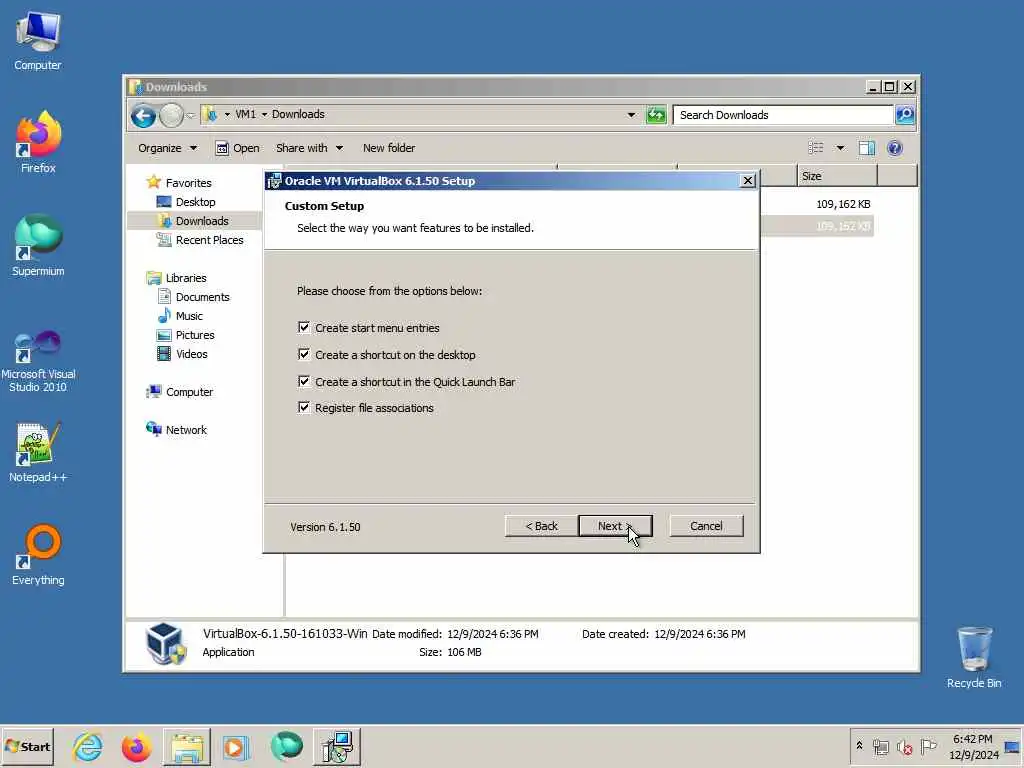
Task: Select Favorites in navigation pane
Action: tap(188, 183)
